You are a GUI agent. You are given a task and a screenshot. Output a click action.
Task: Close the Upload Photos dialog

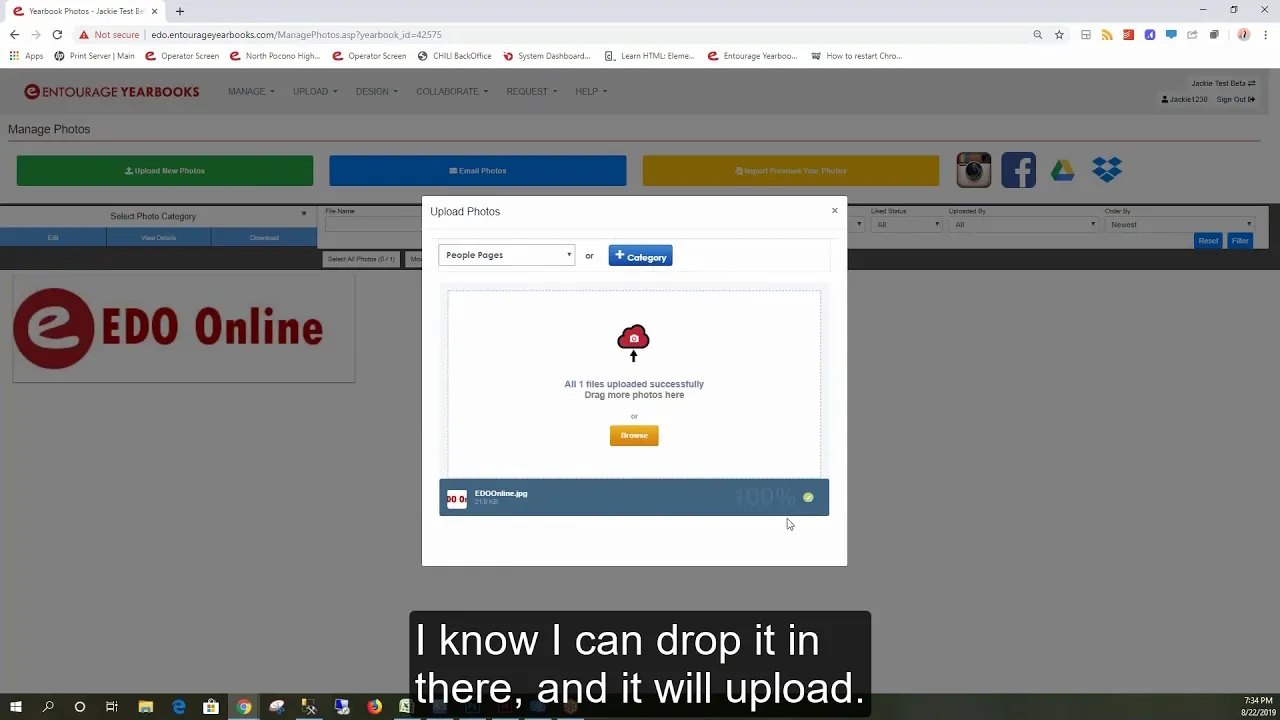(x=834, y=211)
